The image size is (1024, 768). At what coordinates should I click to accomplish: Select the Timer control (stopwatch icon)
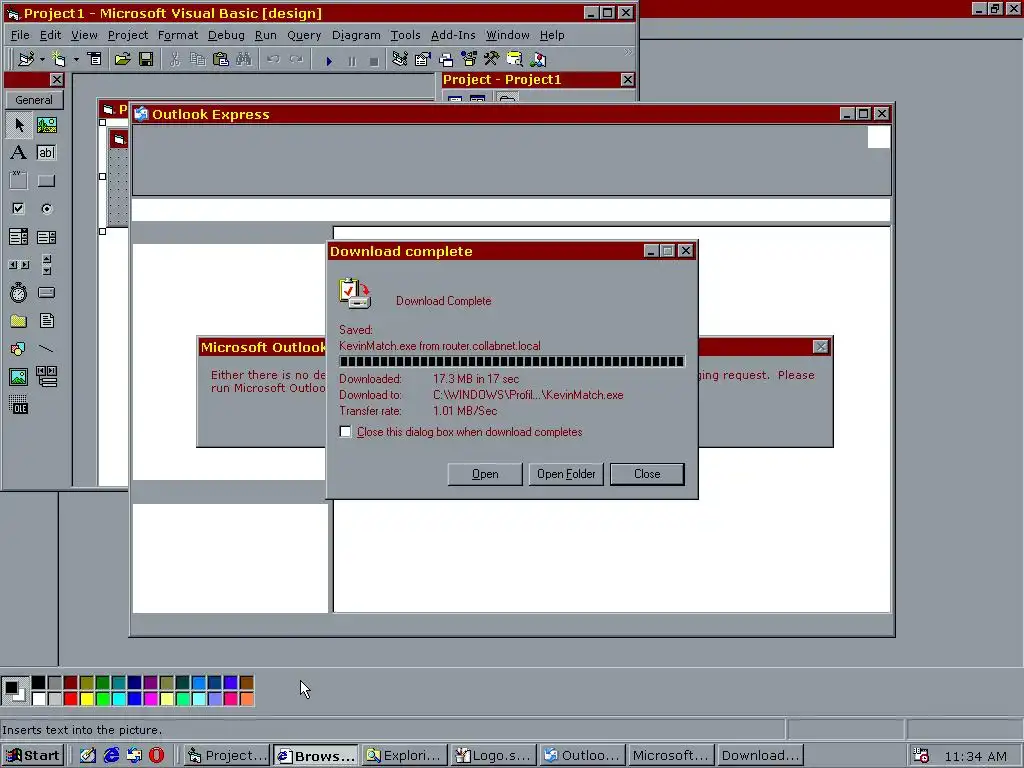point(19,293)
